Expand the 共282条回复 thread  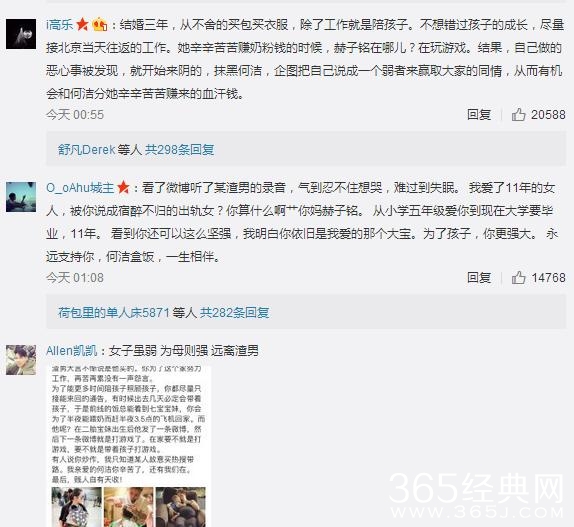coord(234,312)
